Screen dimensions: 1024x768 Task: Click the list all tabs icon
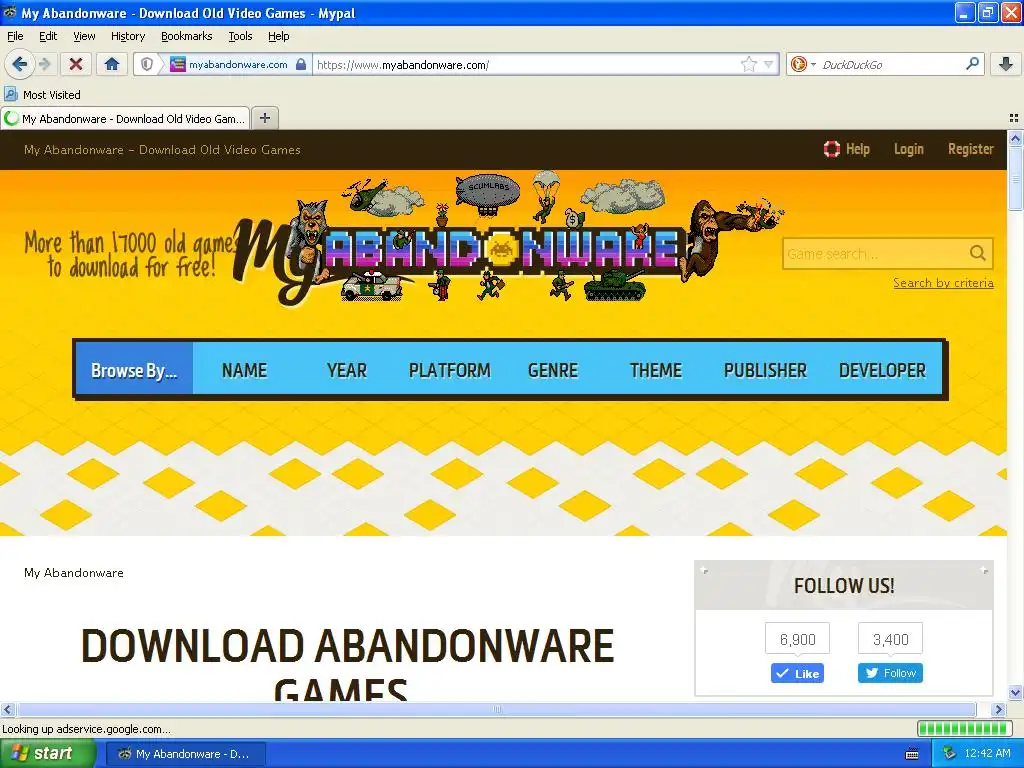coord(1014,118)
